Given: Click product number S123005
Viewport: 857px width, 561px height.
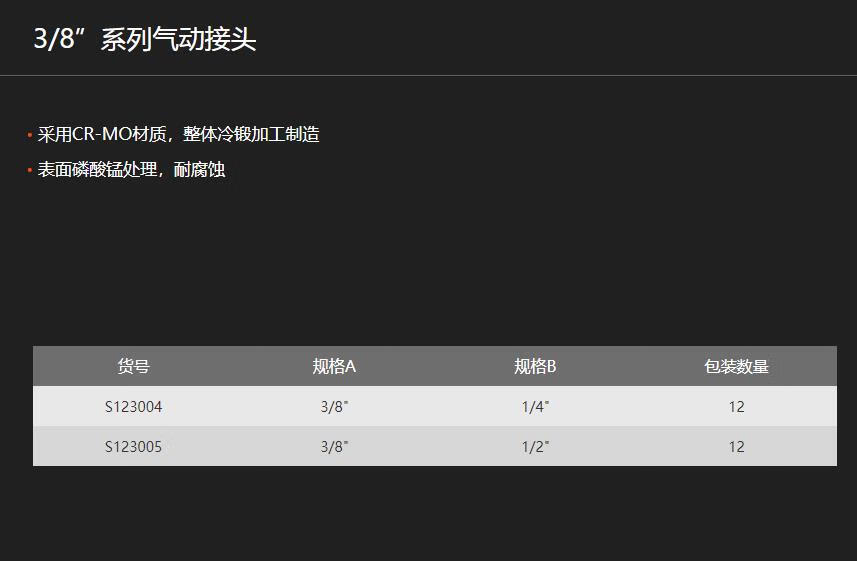Looking at the screenshot, I should click(x=133, y=447).
